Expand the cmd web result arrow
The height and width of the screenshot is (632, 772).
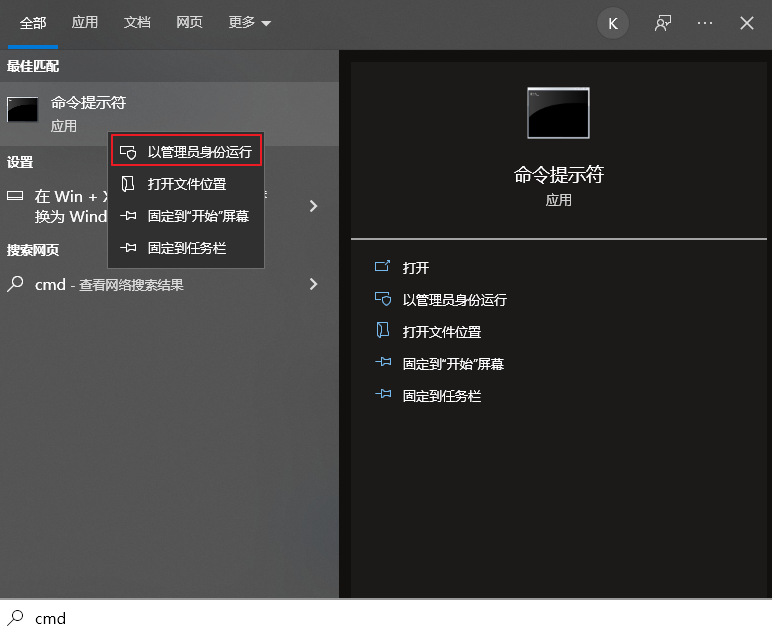pyautogui.click(x=314, y=284)
